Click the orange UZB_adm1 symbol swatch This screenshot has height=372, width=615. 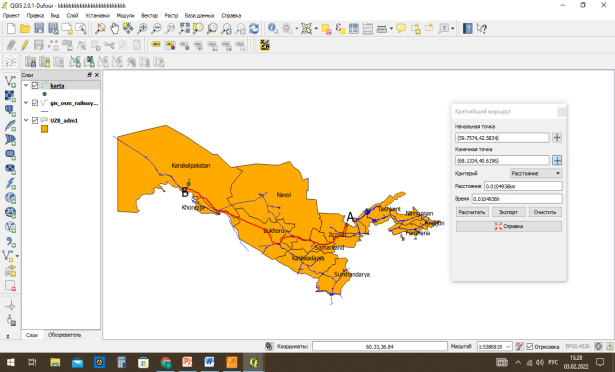(44, 129)
